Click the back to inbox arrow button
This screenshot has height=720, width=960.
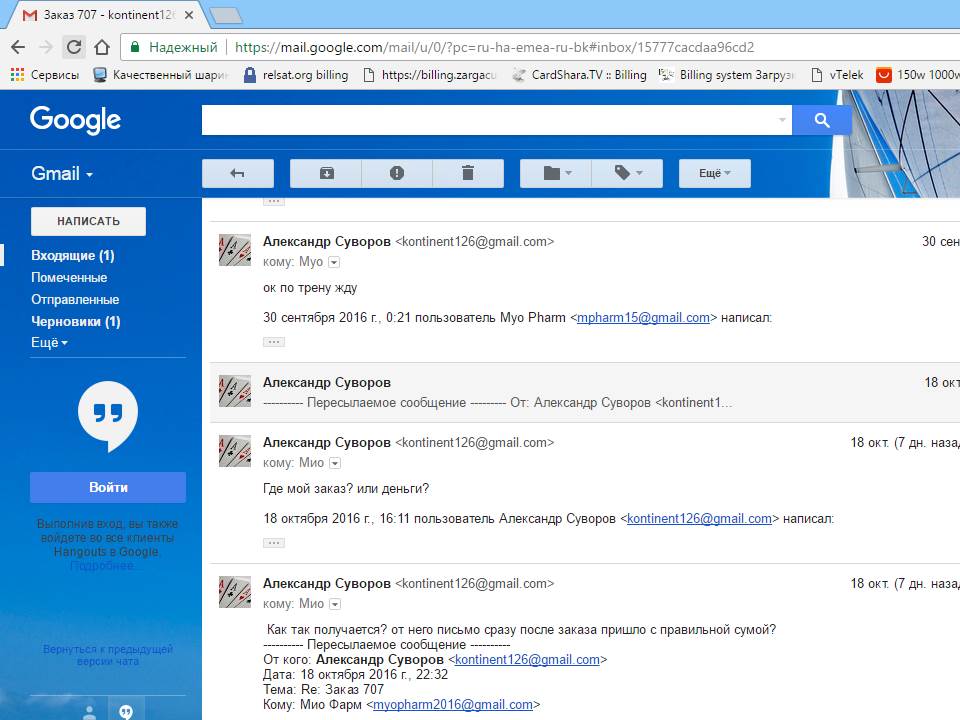tap(238, 173)
